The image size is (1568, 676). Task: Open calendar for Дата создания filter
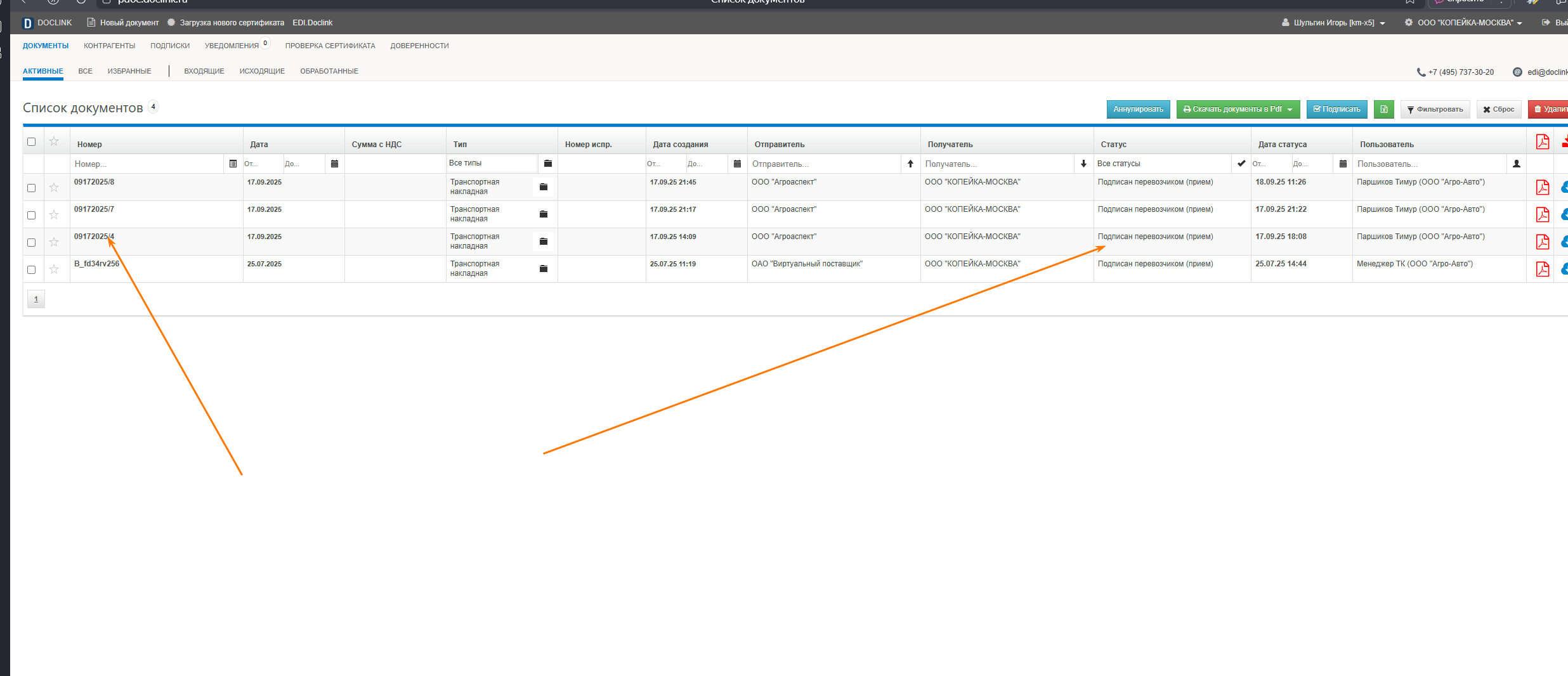click(737, 164)
